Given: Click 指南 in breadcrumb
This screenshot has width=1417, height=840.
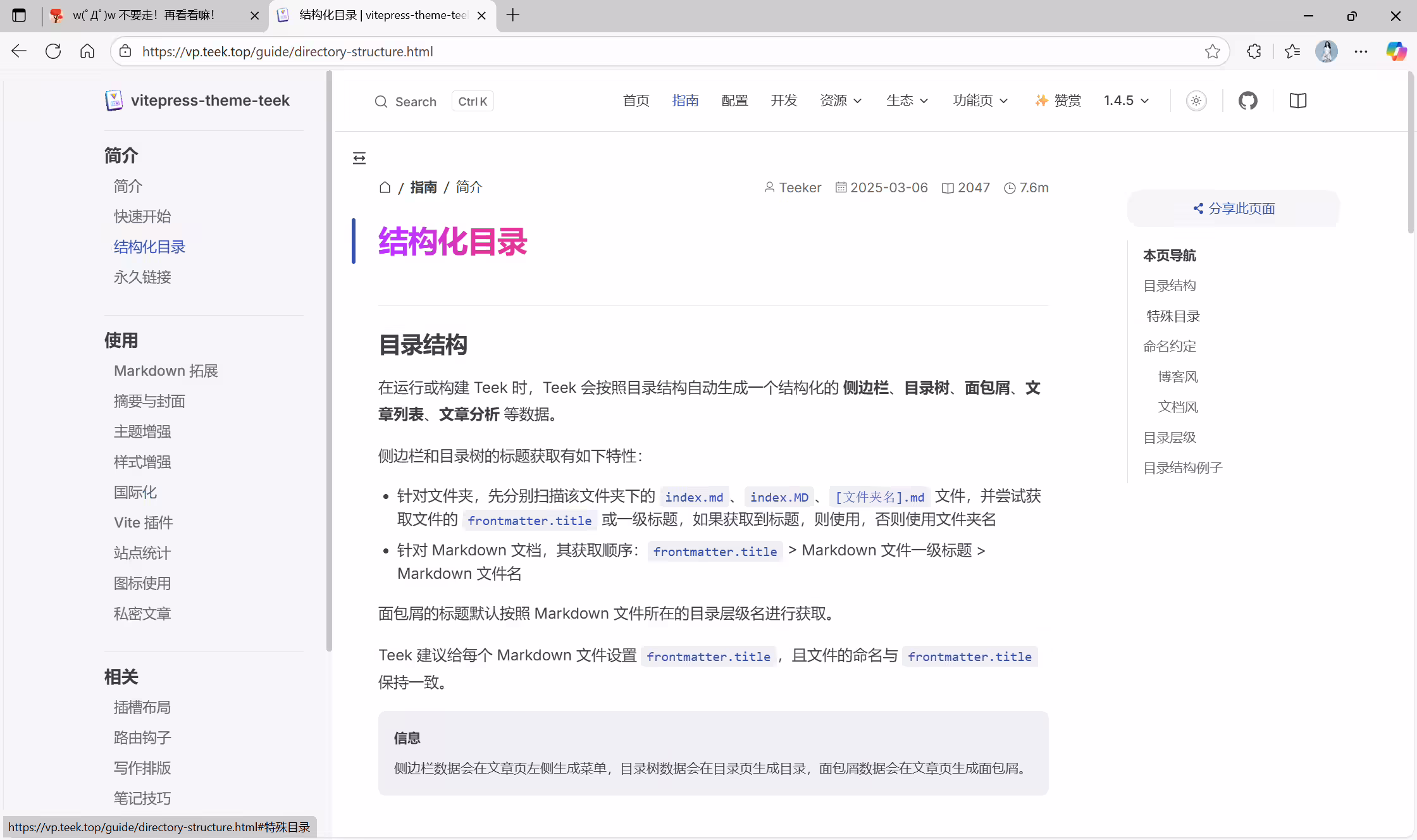Looking at the screenshot, I should (x=423, y=187).
